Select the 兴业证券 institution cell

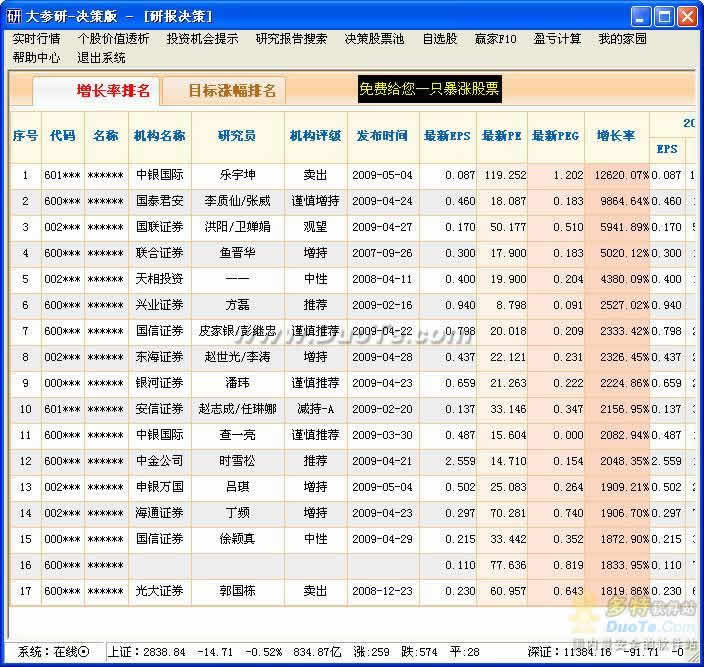click(x=160, y=305)
